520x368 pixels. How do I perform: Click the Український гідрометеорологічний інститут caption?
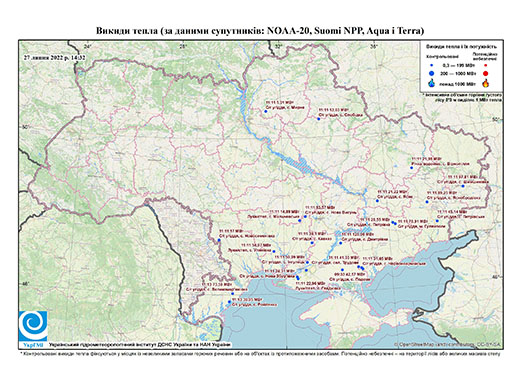[x=140, y=345]
